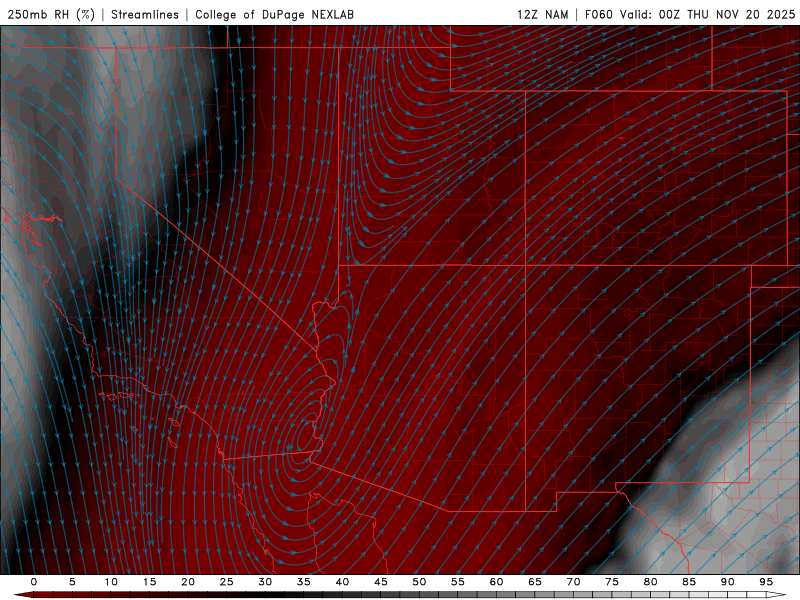This screenshot has height=600, width=800.
Task: Click the "20" color scale label
Action: point(188,582)
